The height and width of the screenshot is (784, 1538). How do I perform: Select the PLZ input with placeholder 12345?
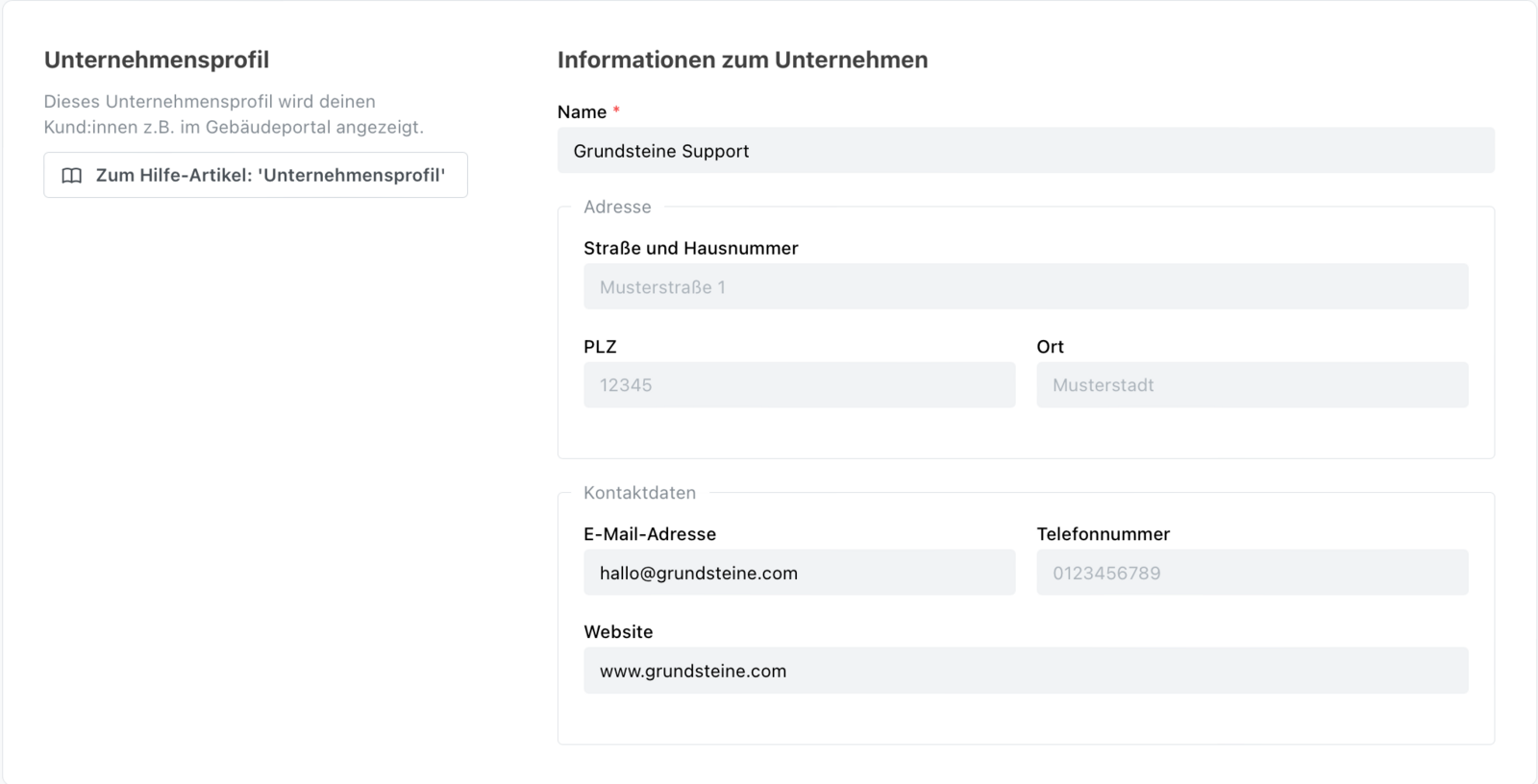click(799, 385)
